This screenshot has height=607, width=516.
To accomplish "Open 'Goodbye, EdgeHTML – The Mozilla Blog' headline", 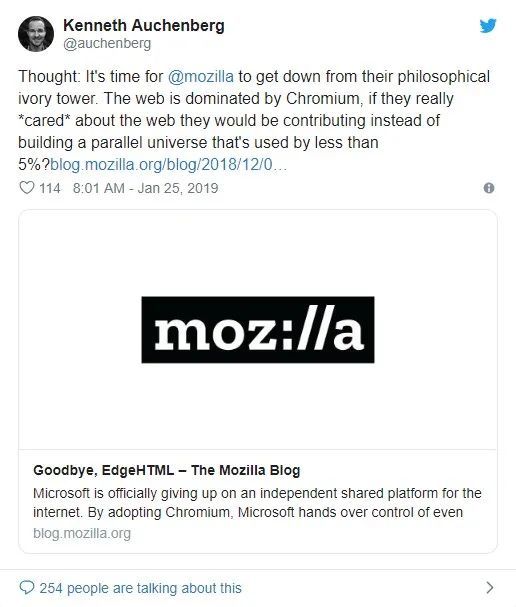I will pos(166,470).
